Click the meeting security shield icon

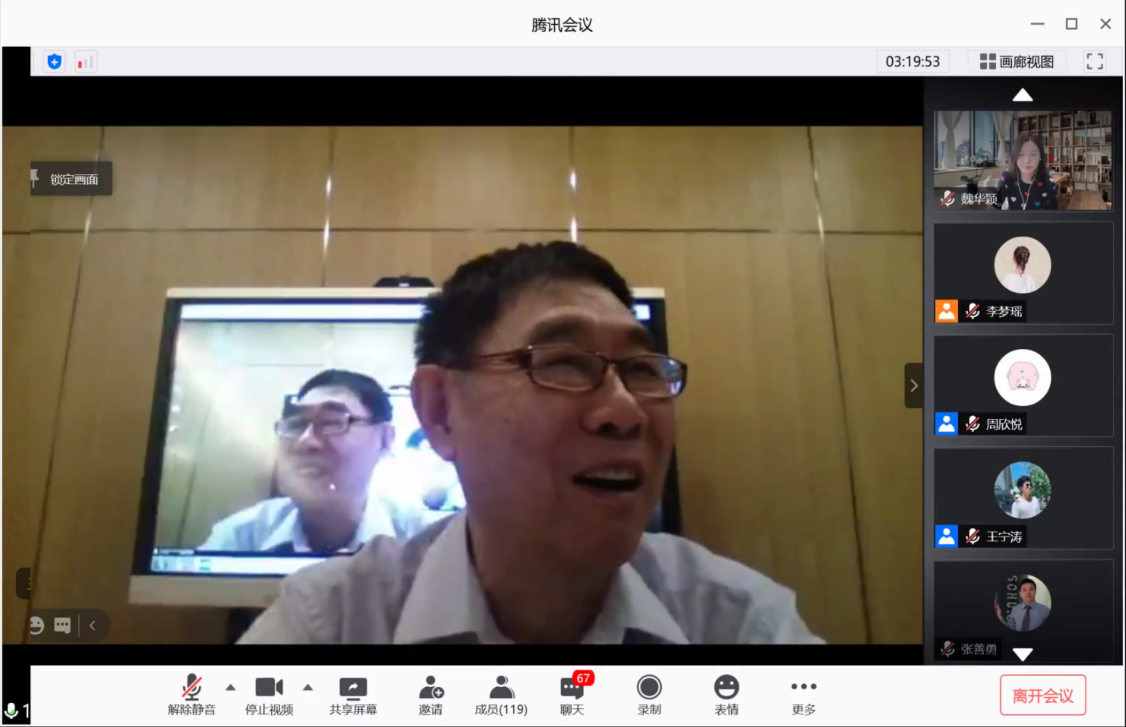click(x=55, y=62)
